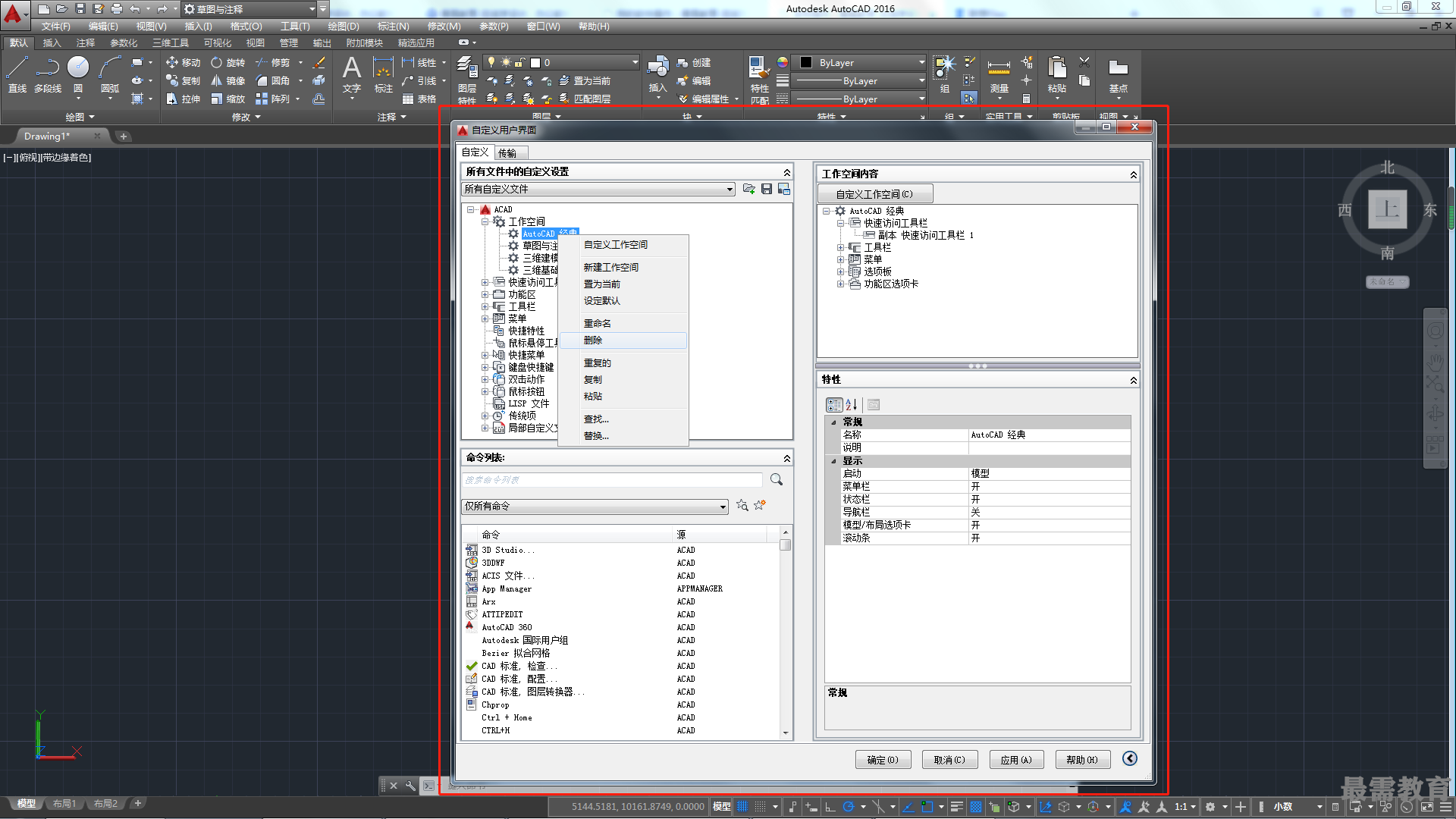Select the 多段线 polyline tool

click(48, 74)
